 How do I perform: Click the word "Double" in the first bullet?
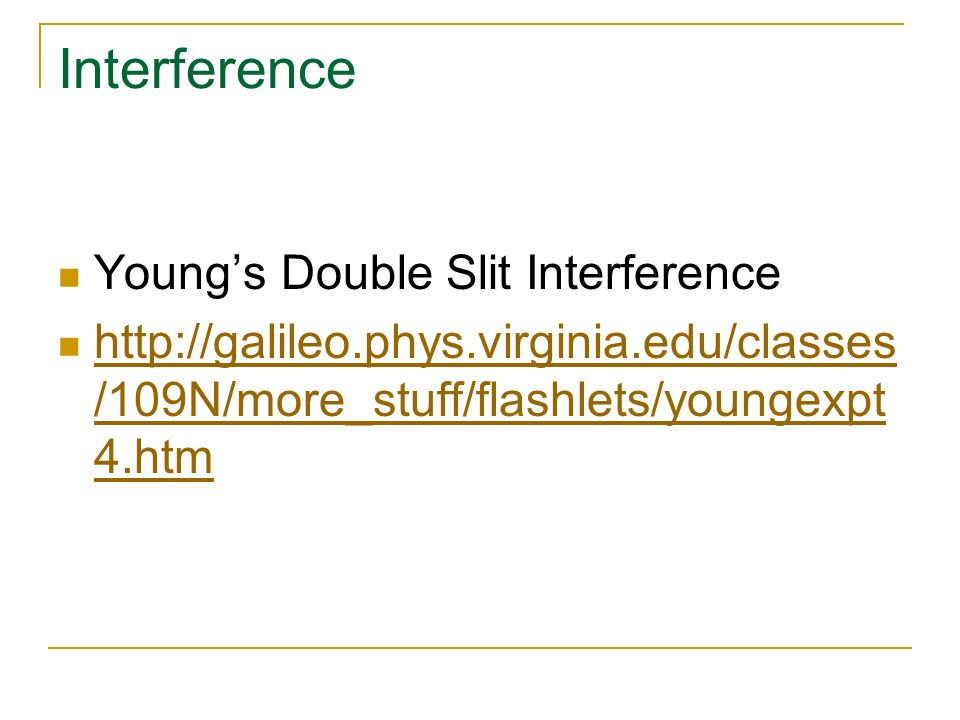[x=356, y=272]
